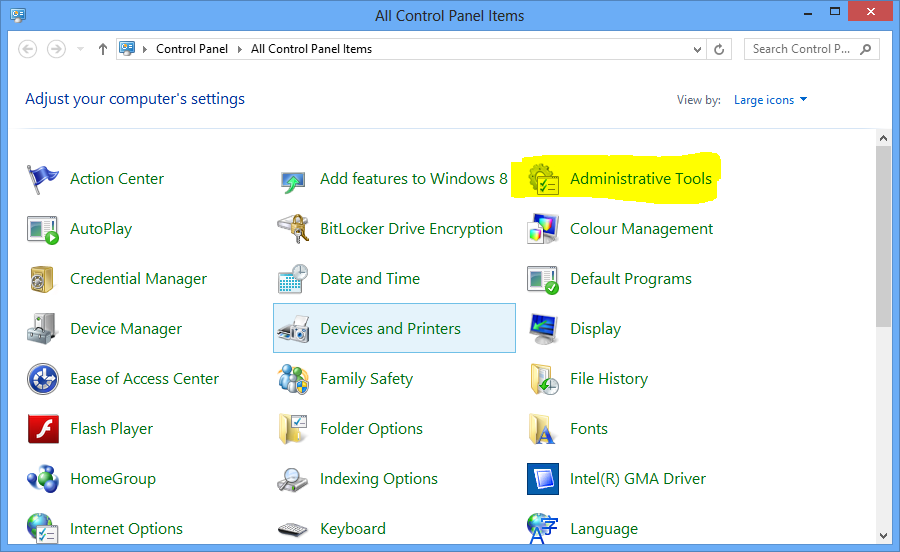Click the Indexing Options label
Screen dimensions: 900x552
coord(379,479)
